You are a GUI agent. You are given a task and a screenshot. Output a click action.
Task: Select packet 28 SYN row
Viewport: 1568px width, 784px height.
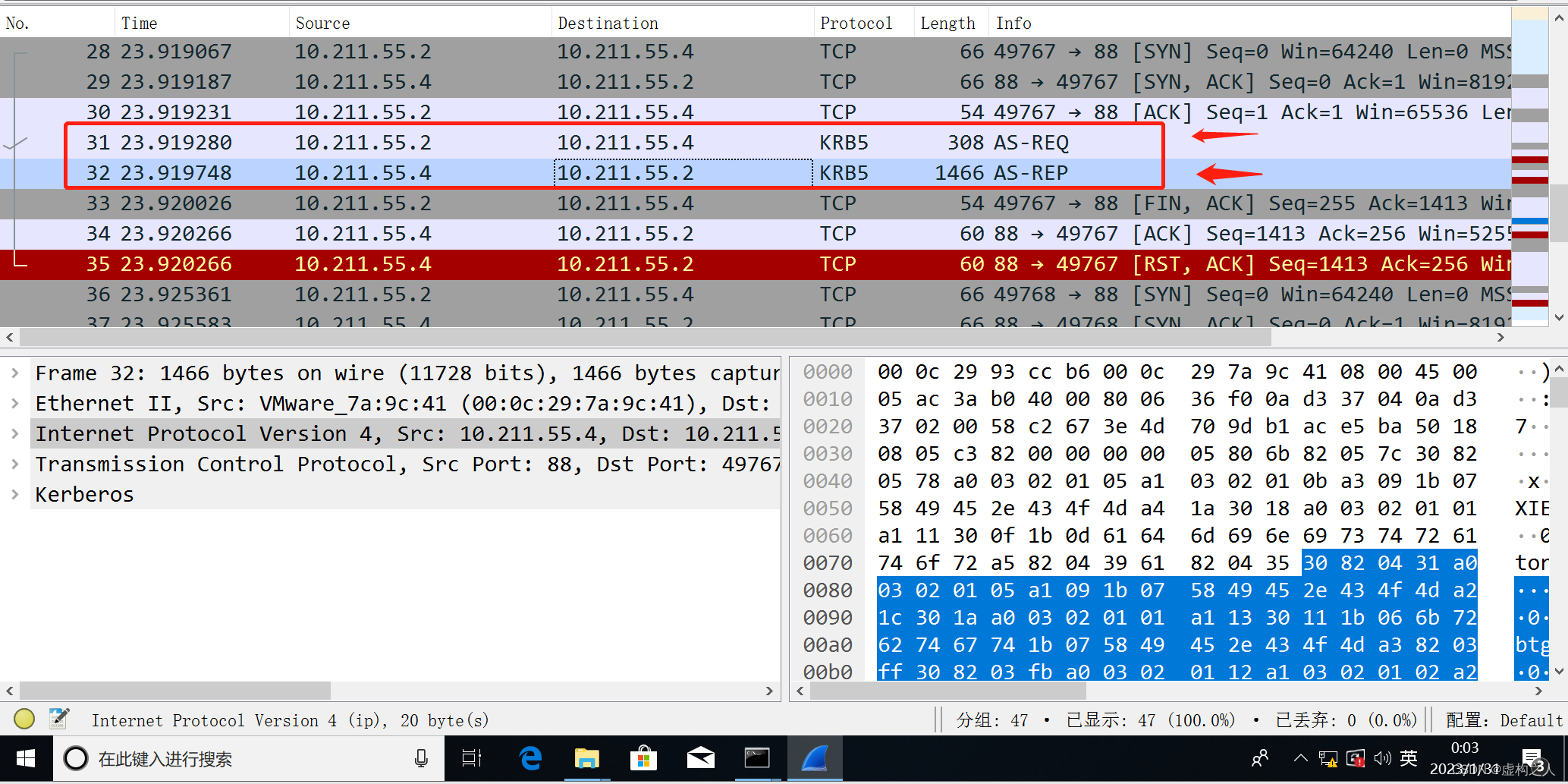(756, 52)
